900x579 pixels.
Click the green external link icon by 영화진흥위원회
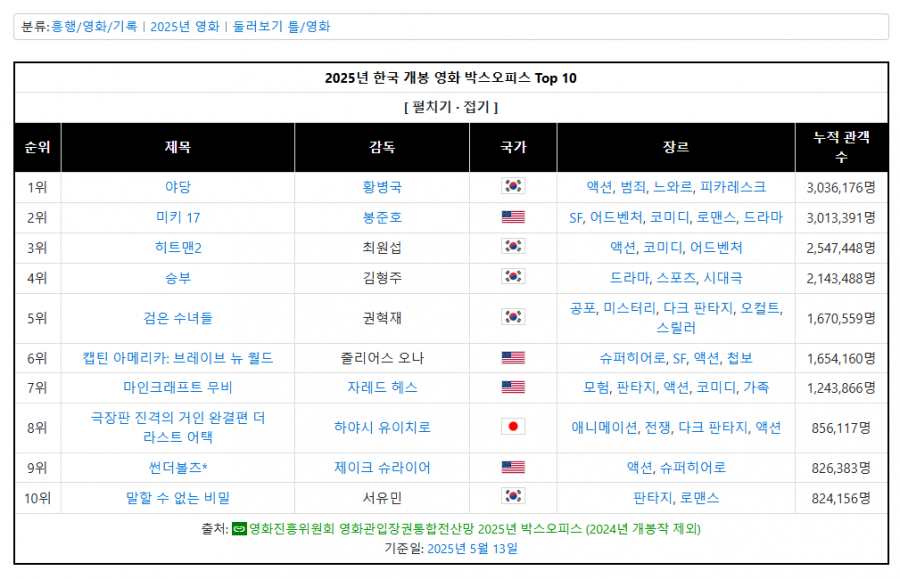click(x=239, y=529)
